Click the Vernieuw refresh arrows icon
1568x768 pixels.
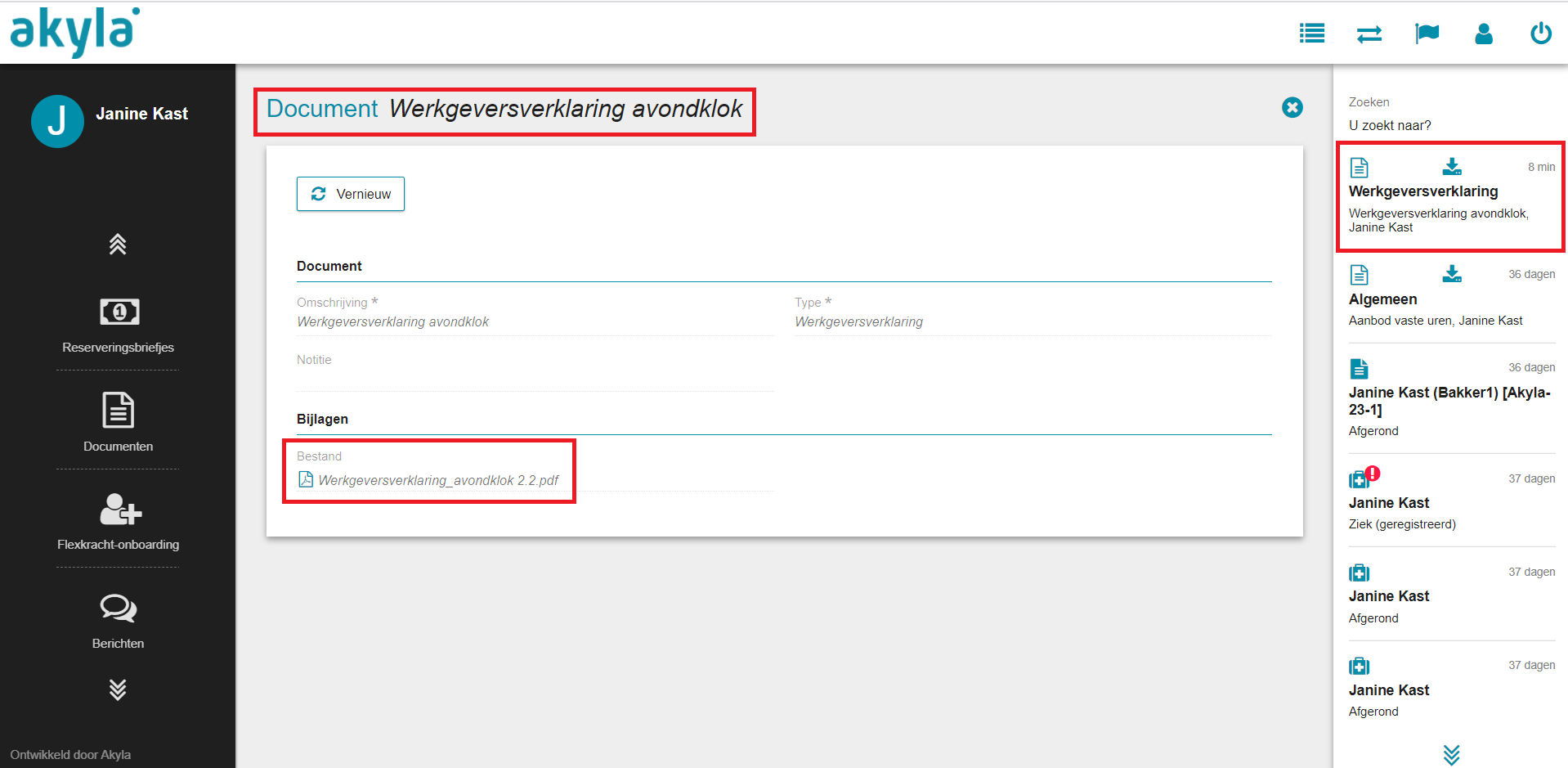click(x=318, y=194)
